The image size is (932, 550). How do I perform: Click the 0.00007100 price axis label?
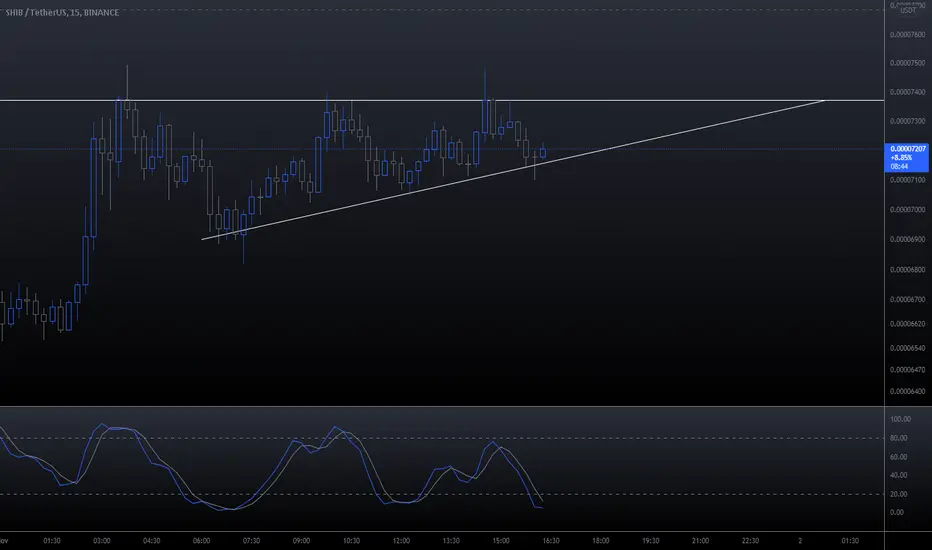click(x=908, y=180)
